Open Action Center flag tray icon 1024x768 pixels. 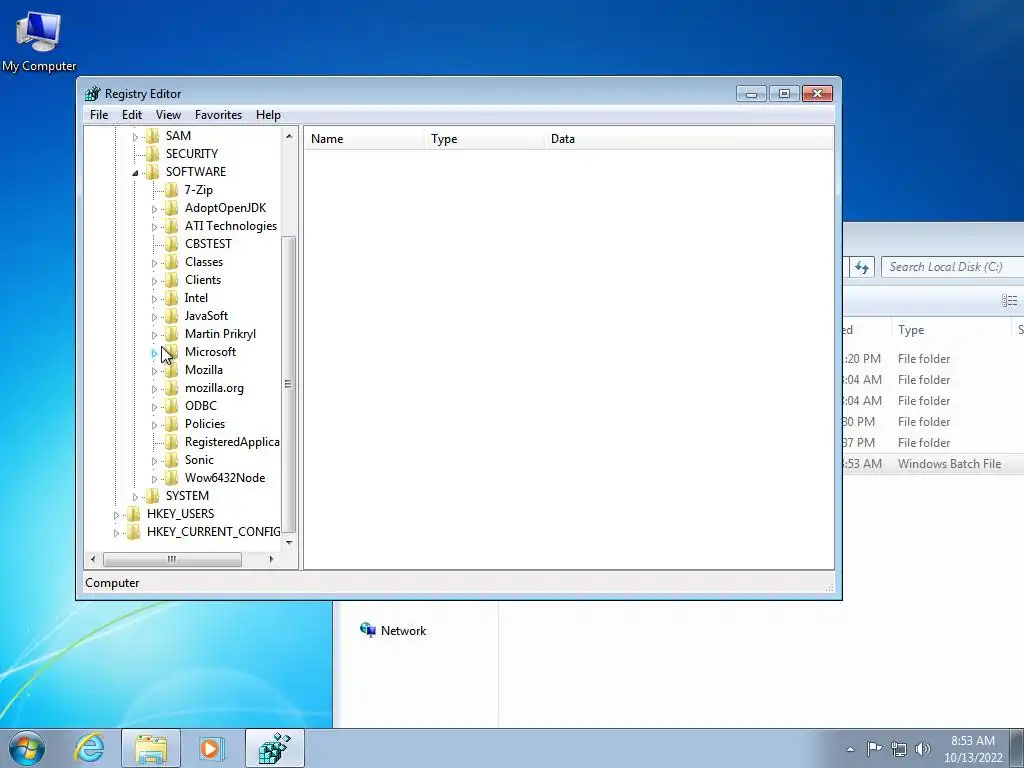tap(874, 749)
